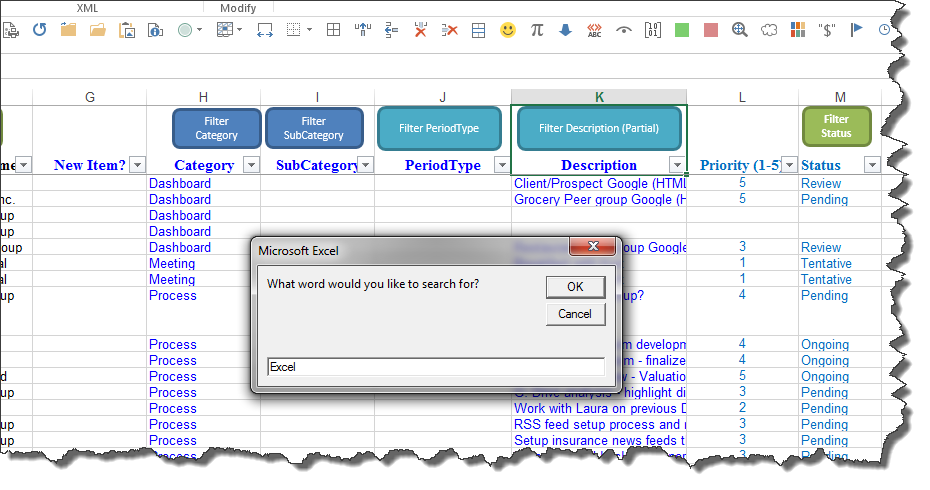Click the grid table selection icon
930x490 pixels.
click(225, 30)
